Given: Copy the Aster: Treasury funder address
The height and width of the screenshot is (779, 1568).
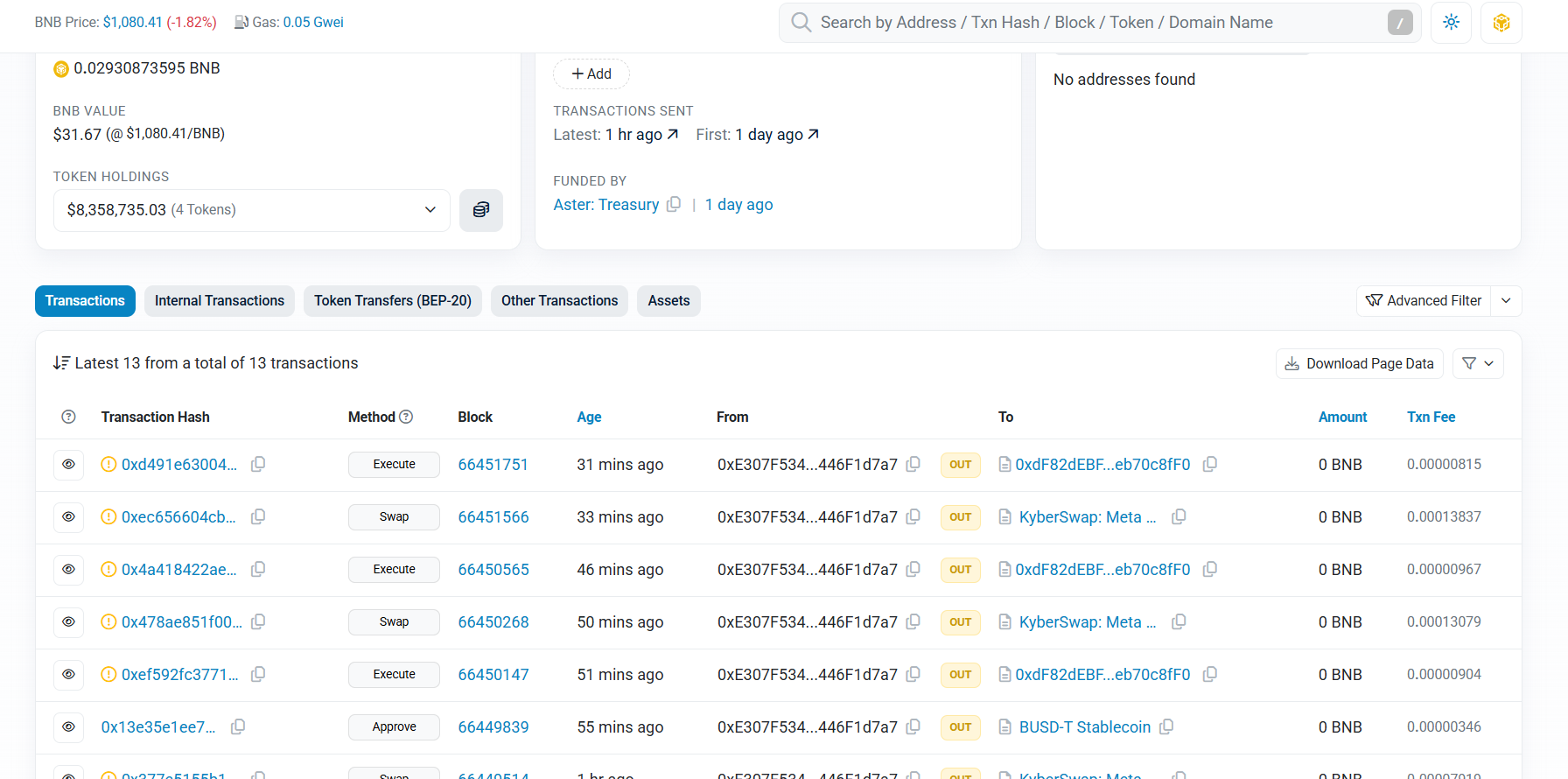Looking at the screenshot, I should pyautogui.click(x=674, y=205).
